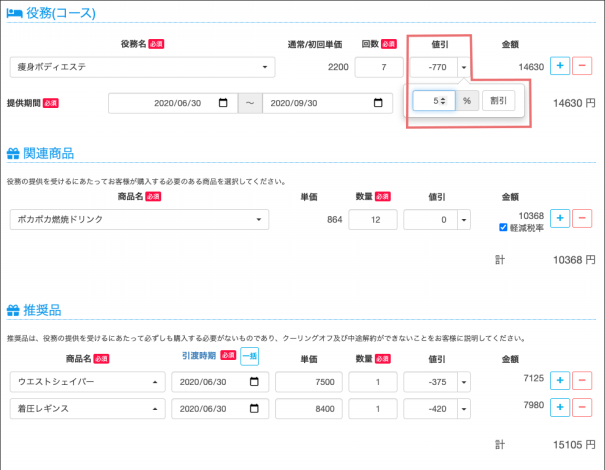Click the discount field showing -375
The image size is (605, 470).
pos(431,382)
